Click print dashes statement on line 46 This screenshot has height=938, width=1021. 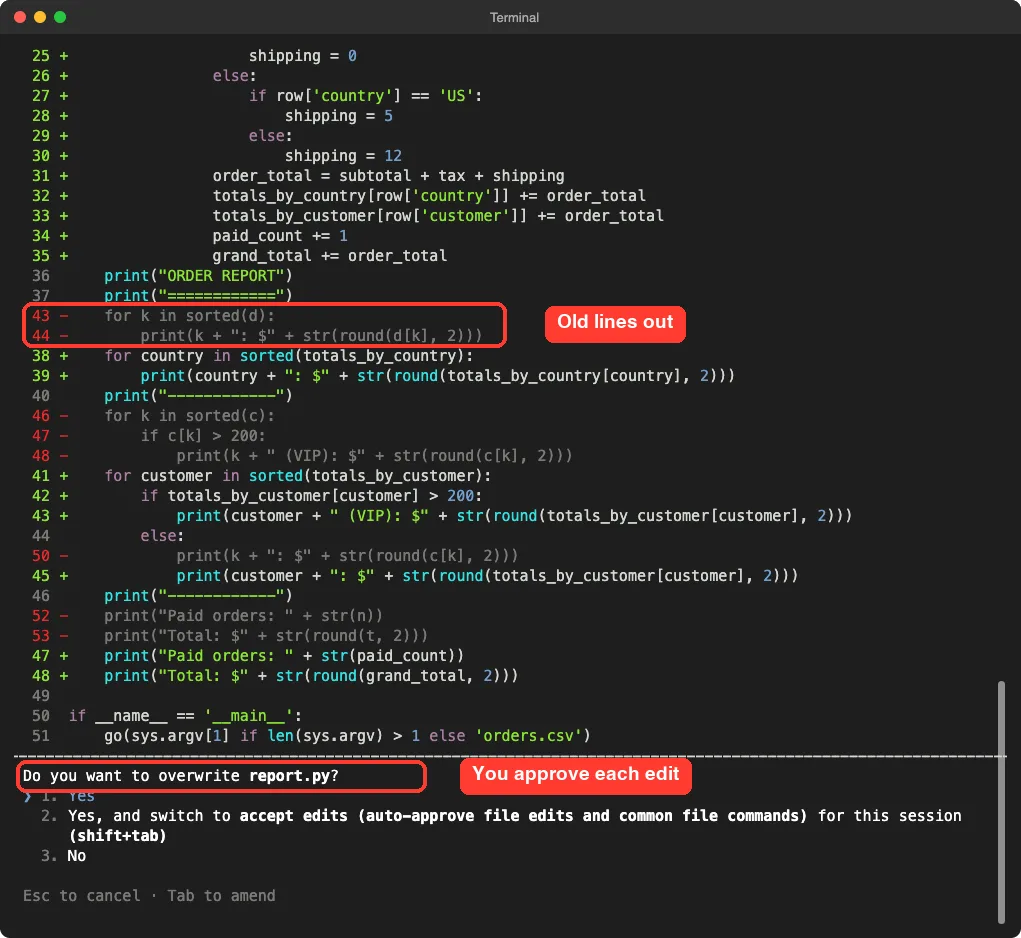(x=199, y=596)
